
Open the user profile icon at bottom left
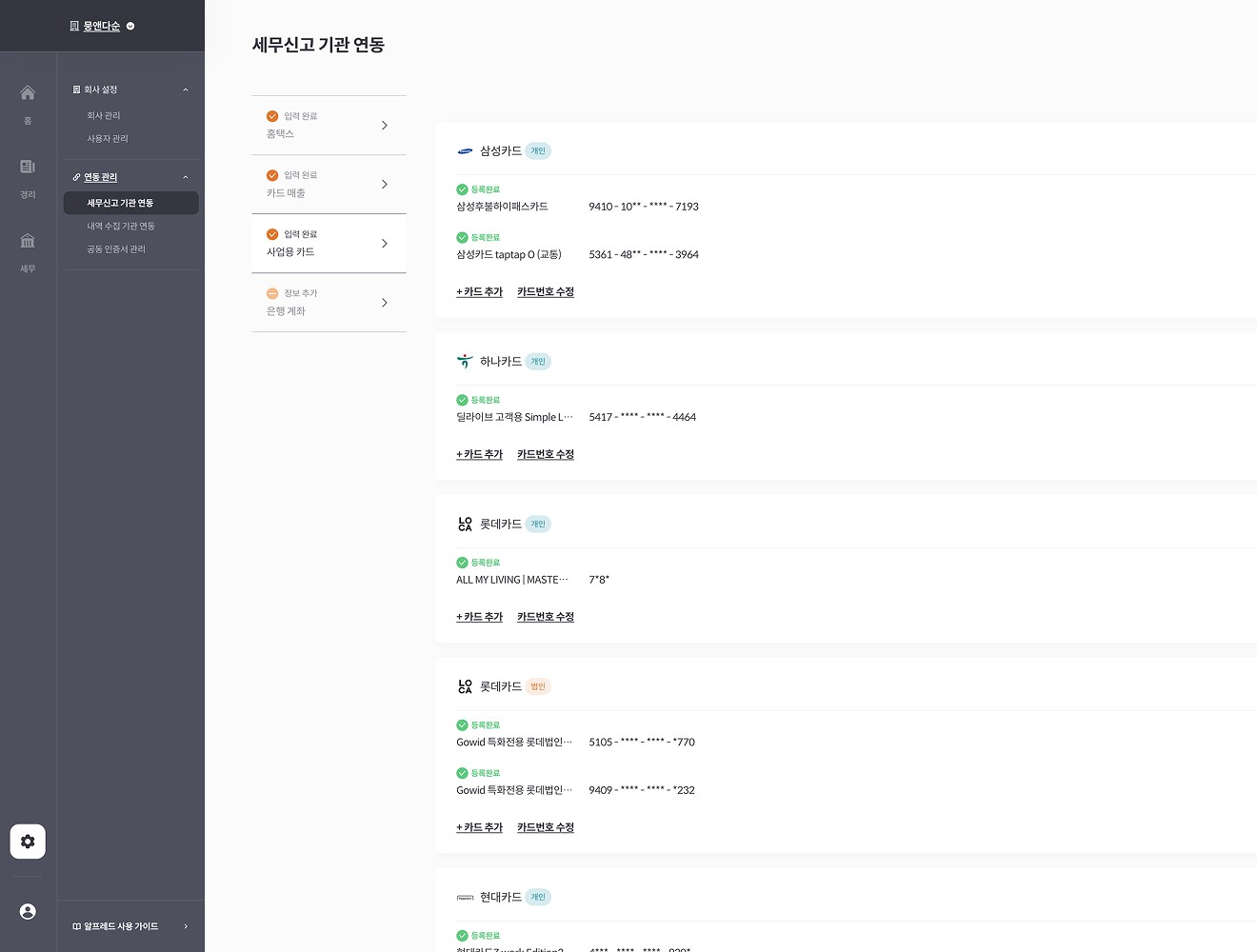click(x=28, y=911)
